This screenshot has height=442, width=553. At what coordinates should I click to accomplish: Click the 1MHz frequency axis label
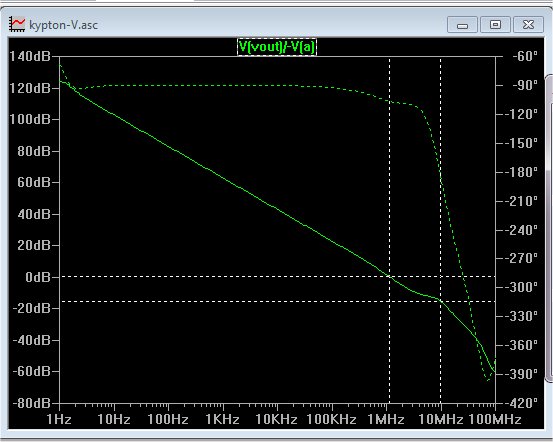(385, 419)
